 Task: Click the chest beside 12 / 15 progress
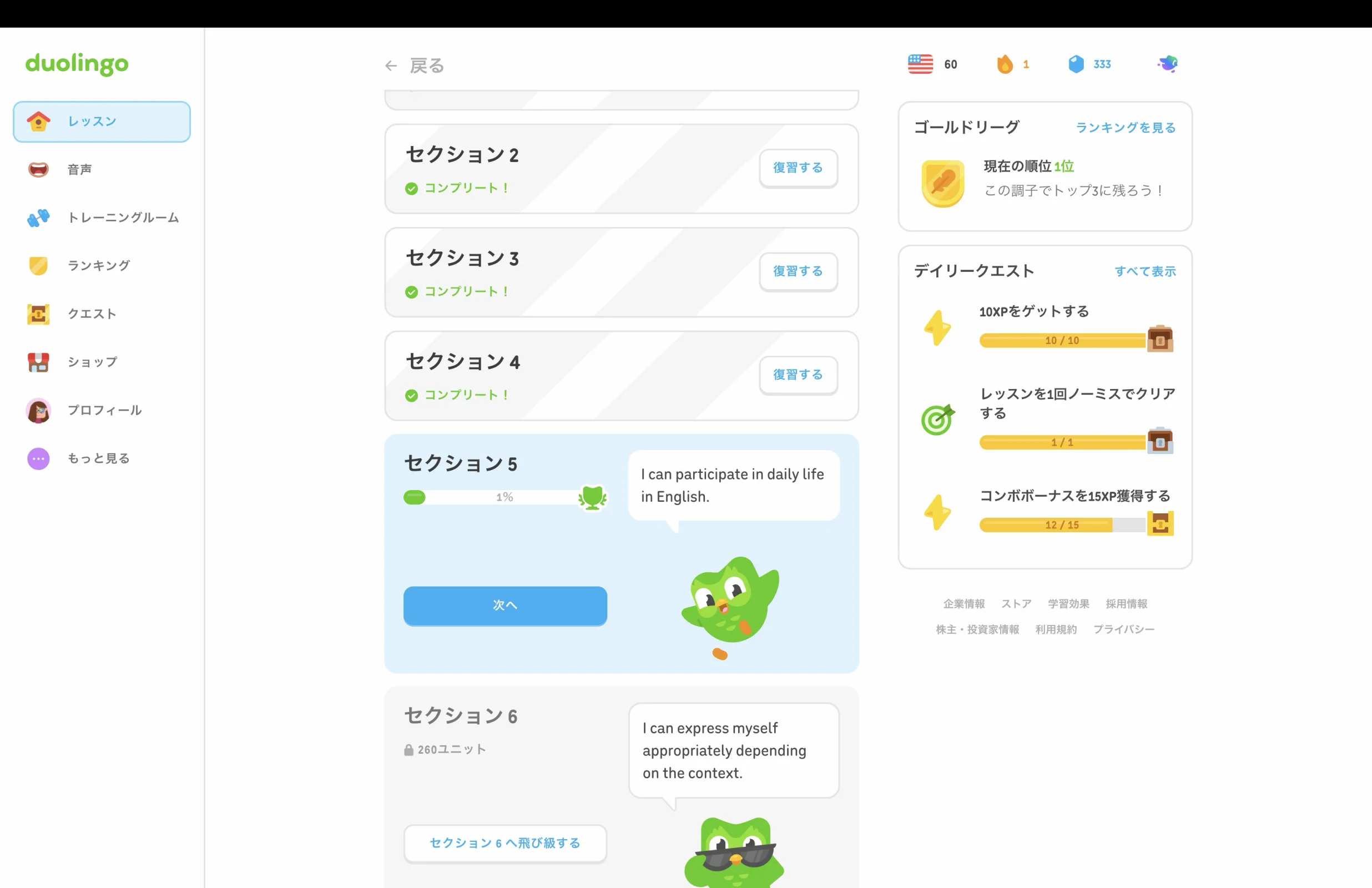(x=1160, y=523)
